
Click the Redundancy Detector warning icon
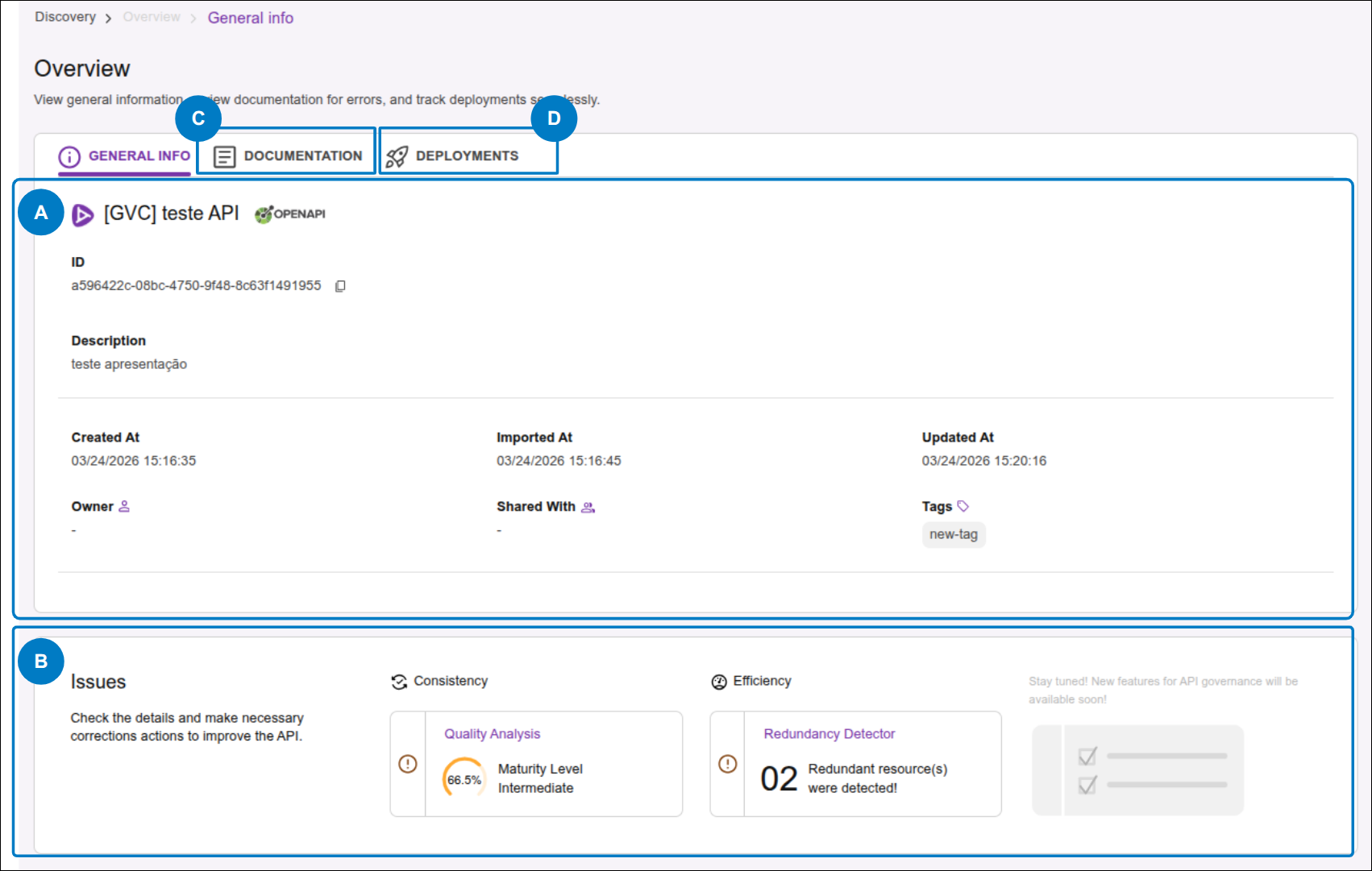727,764
